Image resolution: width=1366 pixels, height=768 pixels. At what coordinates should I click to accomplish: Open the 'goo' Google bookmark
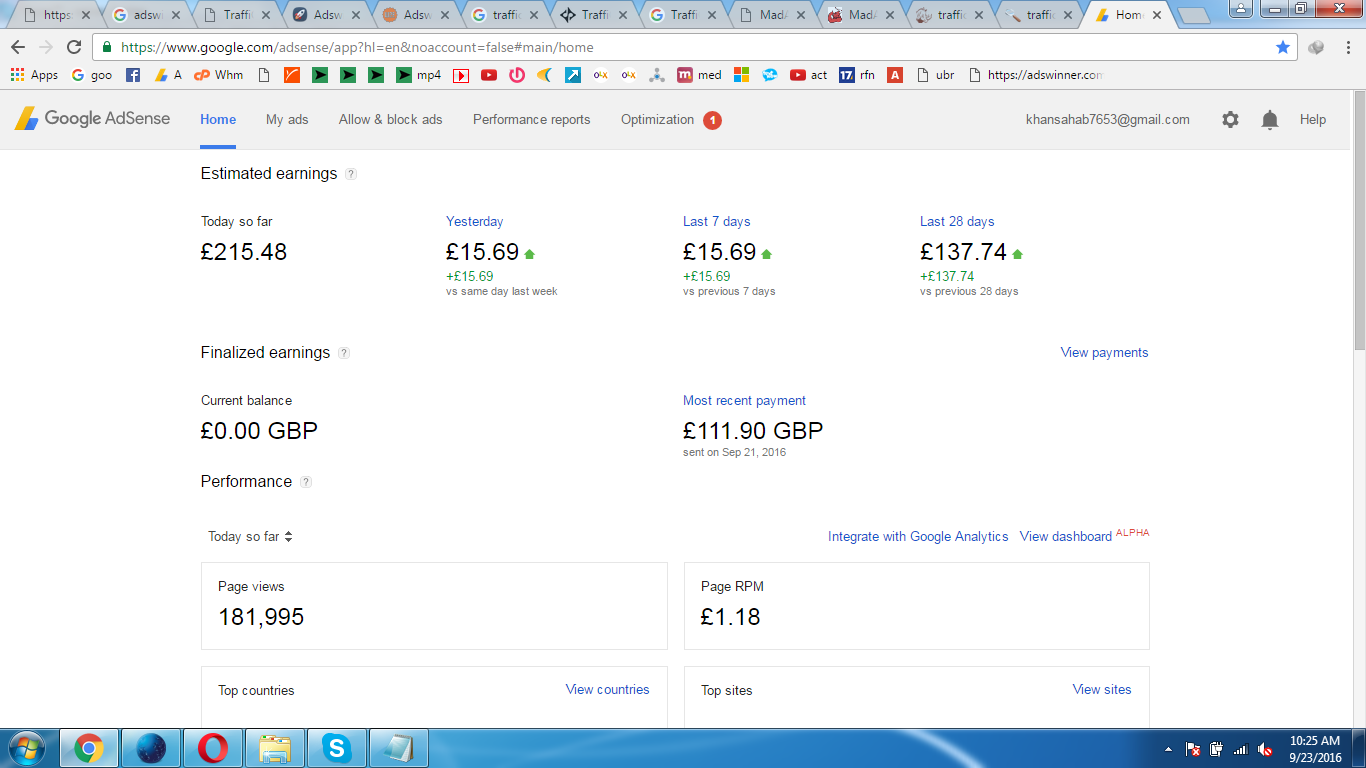pos(91,75)
